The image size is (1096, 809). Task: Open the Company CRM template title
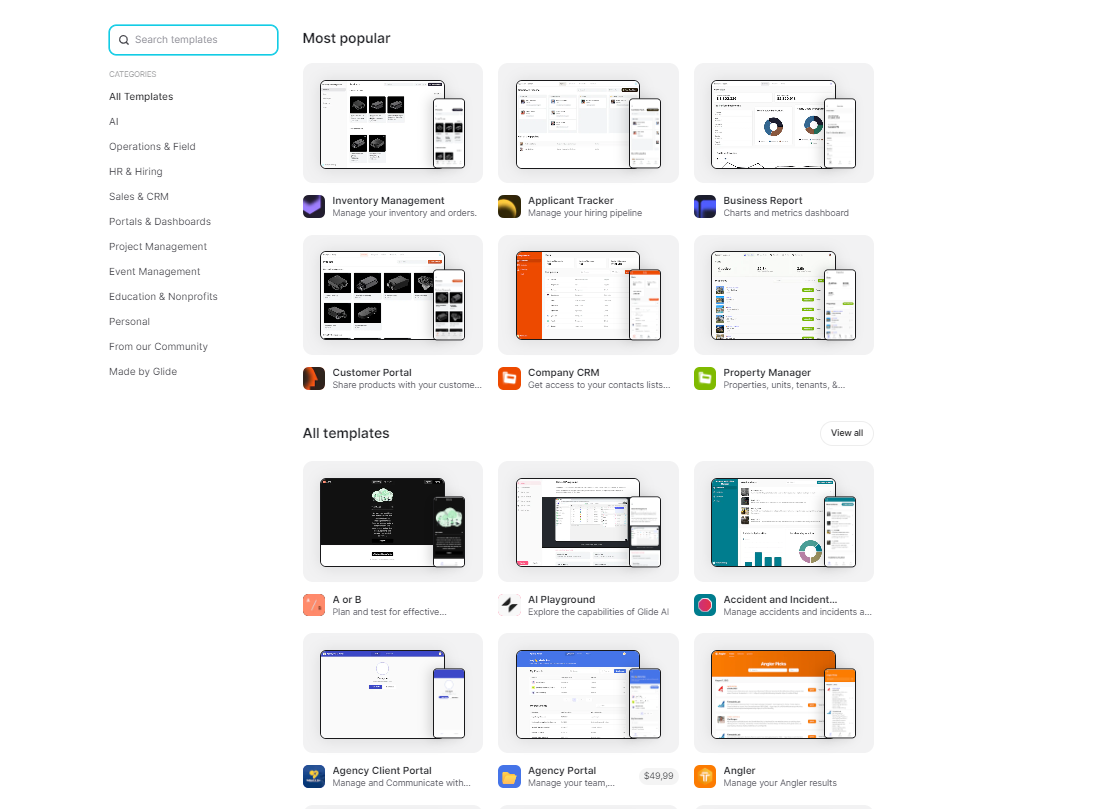563,373
